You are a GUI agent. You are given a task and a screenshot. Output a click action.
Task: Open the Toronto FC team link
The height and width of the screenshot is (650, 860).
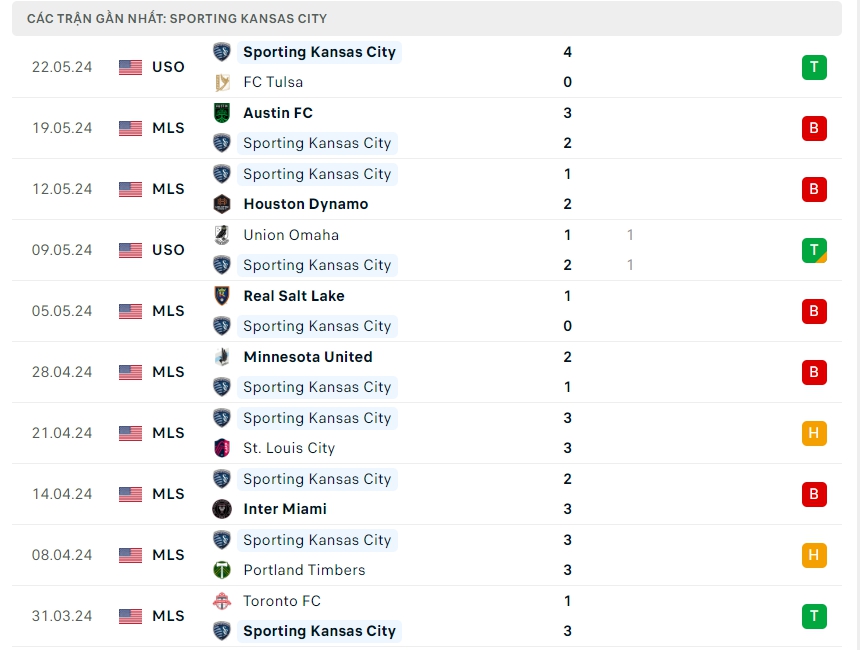pos(282,601)
